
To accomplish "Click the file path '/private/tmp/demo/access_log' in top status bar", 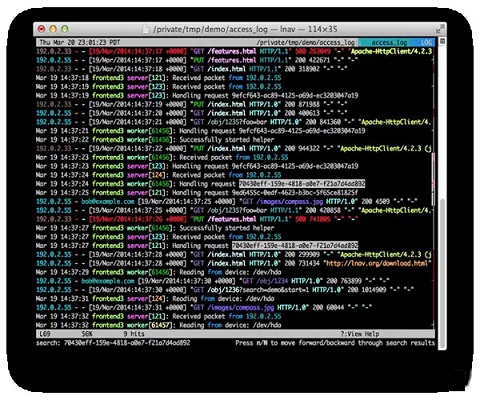I will 305,43.
